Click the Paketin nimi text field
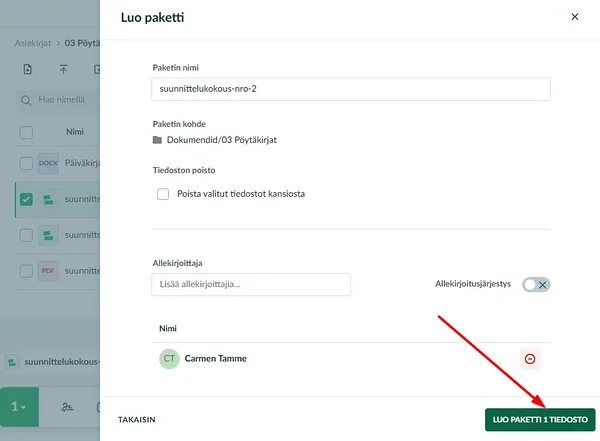The height and width of the screenshot is (441, 600). pyautogui.click(x=350, y=89)
